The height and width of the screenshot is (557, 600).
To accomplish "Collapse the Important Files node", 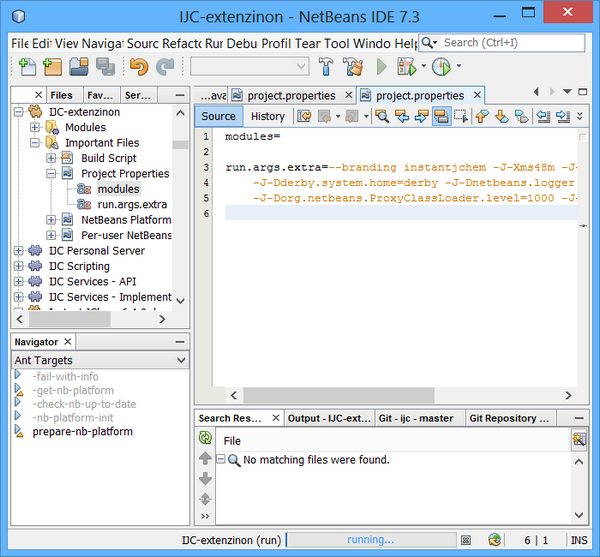I will (35, 143).
